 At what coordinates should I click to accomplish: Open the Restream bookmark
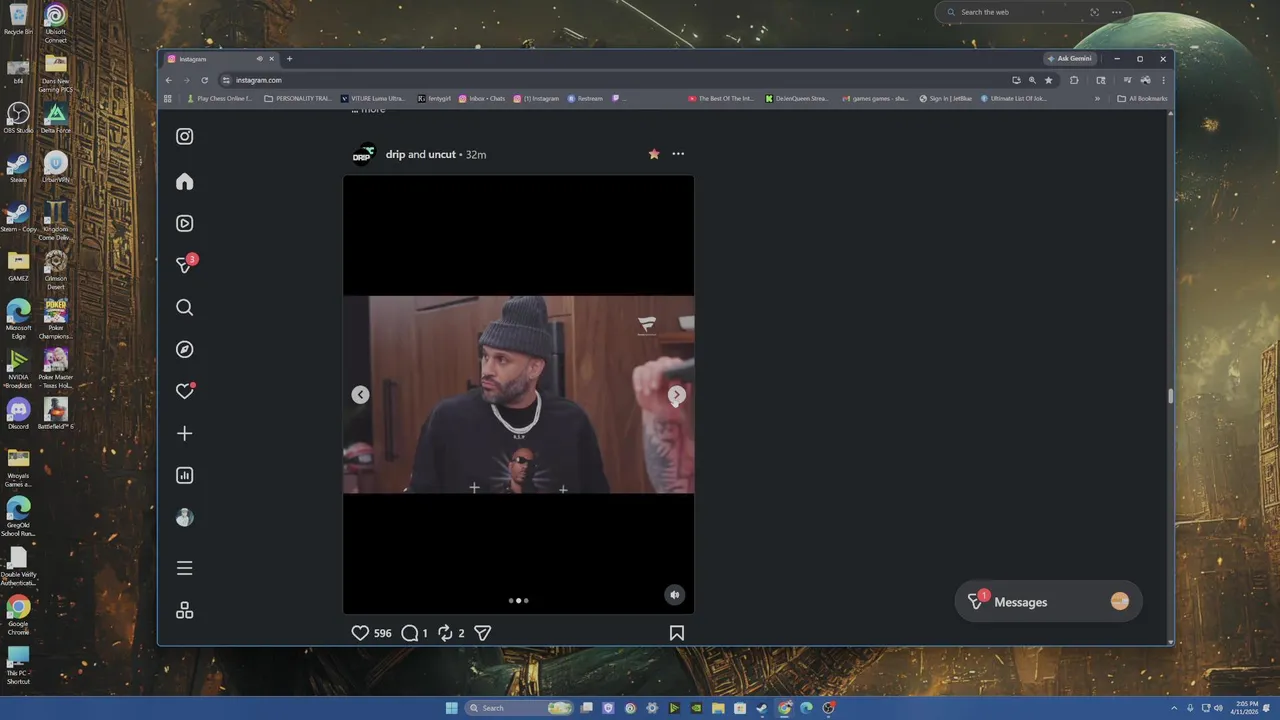pos(586,99)
